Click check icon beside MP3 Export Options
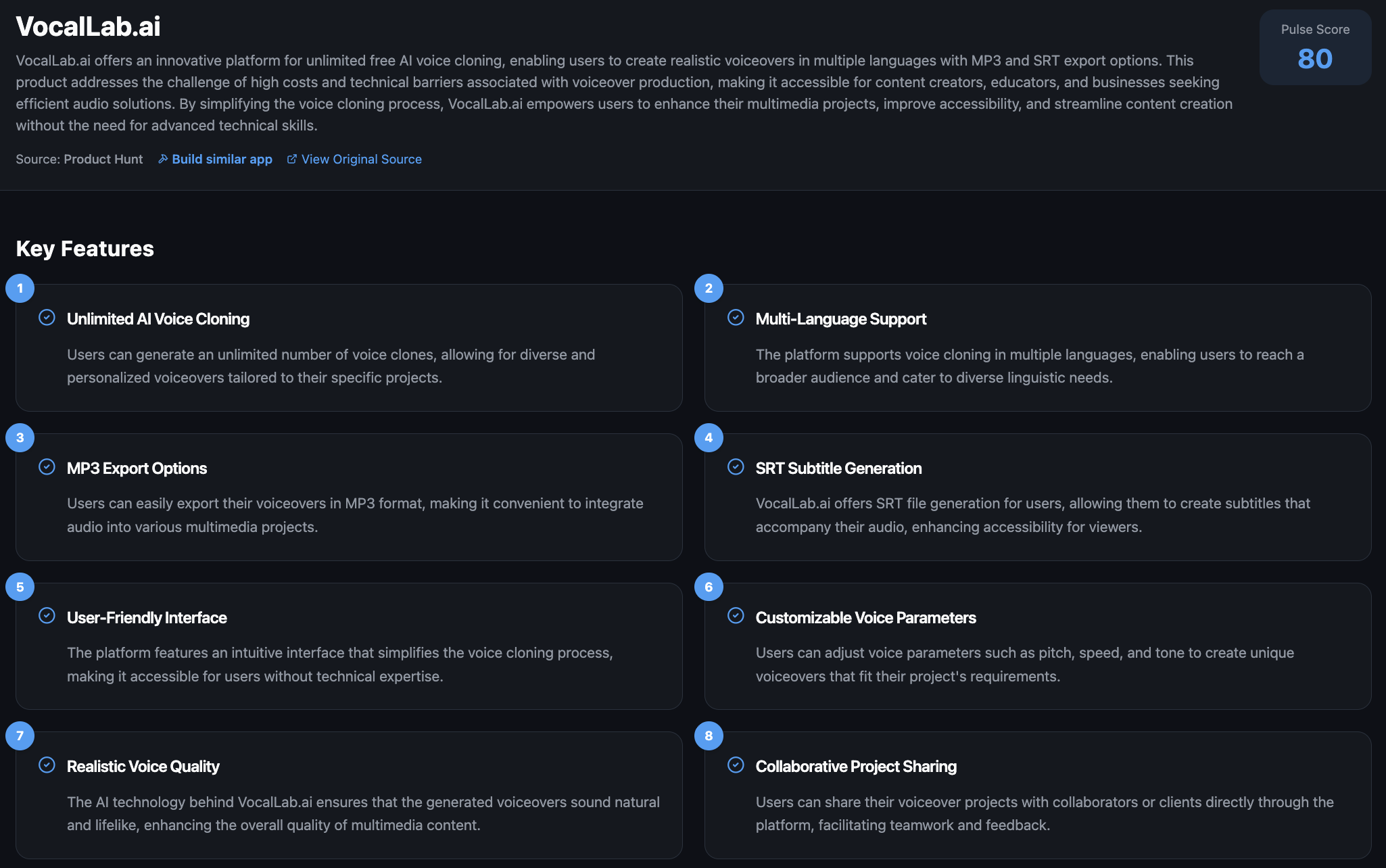Screen dimensions: 1386x868 pos(47,467)
